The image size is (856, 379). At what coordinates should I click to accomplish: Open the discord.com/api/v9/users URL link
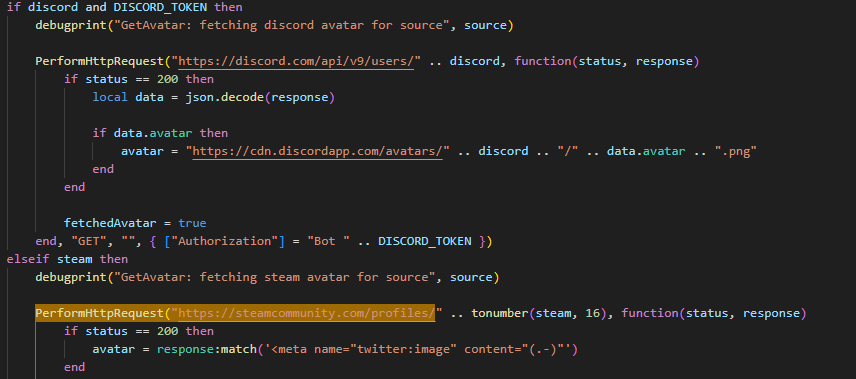(296, 61)
